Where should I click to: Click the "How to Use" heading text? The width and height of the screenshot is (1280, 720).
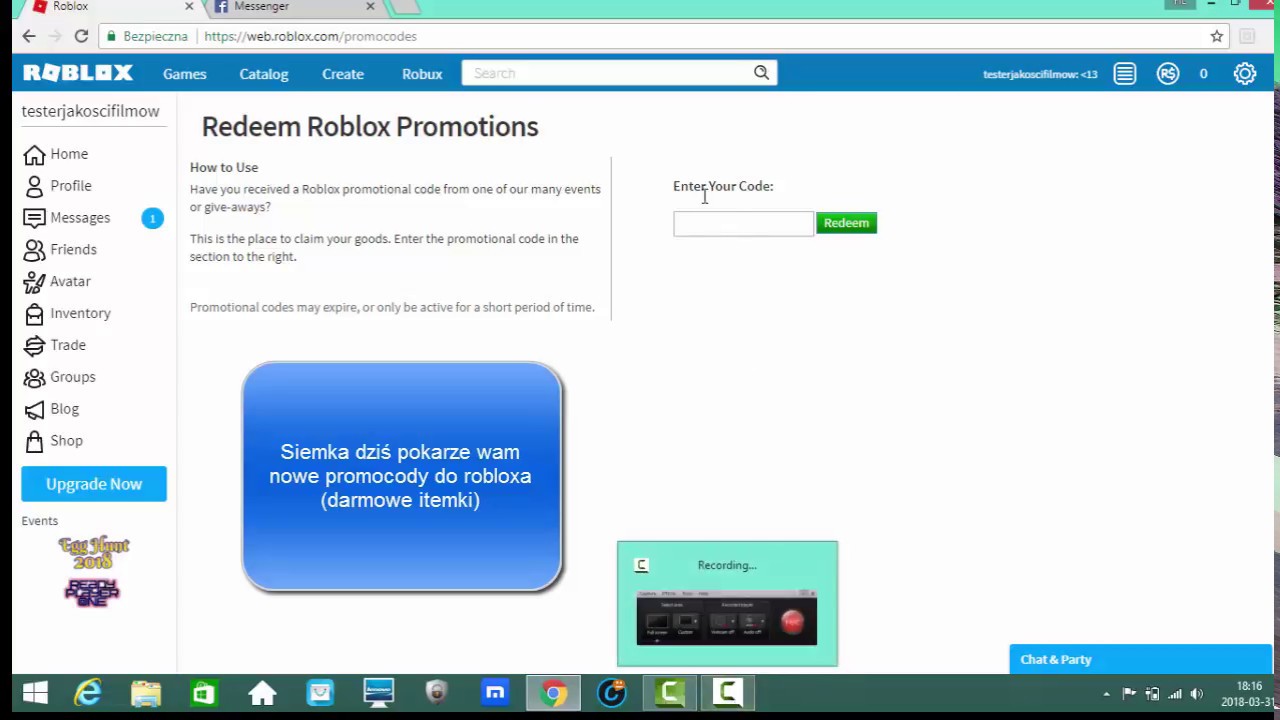[224, 167]
